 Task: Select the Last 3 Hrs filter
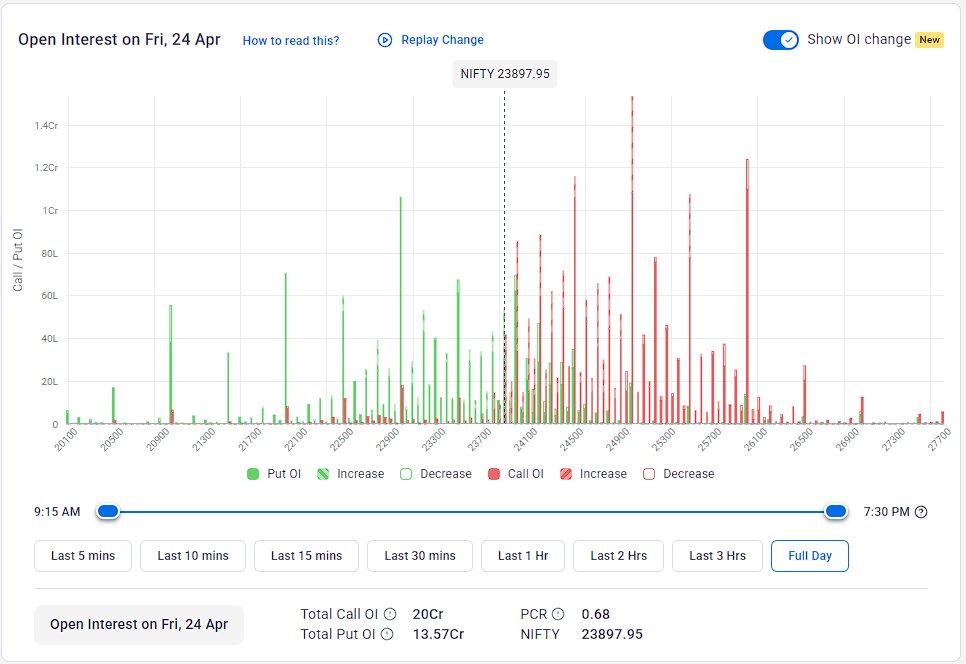717,556
